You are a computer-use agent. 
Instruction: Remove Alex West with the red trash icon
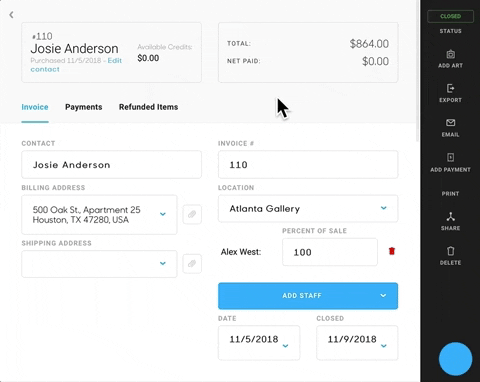tap(392, 251)
